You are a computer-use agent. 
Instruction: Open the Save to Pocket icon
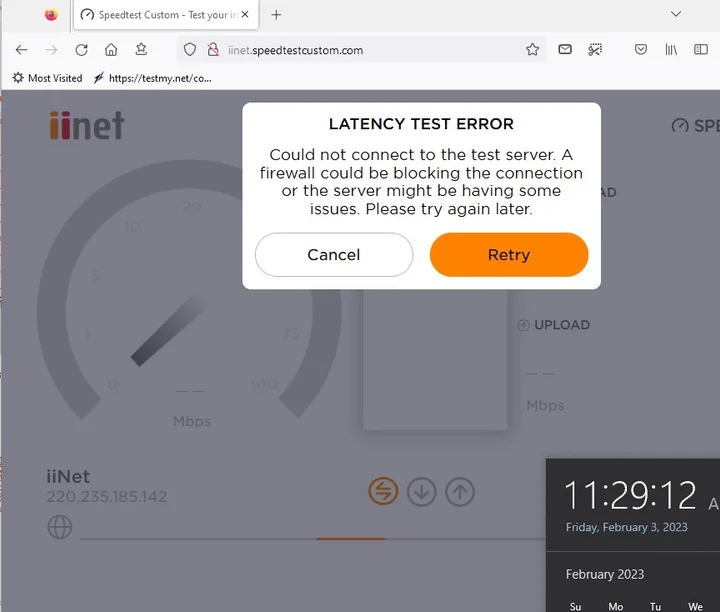click(x=641, y=50)
